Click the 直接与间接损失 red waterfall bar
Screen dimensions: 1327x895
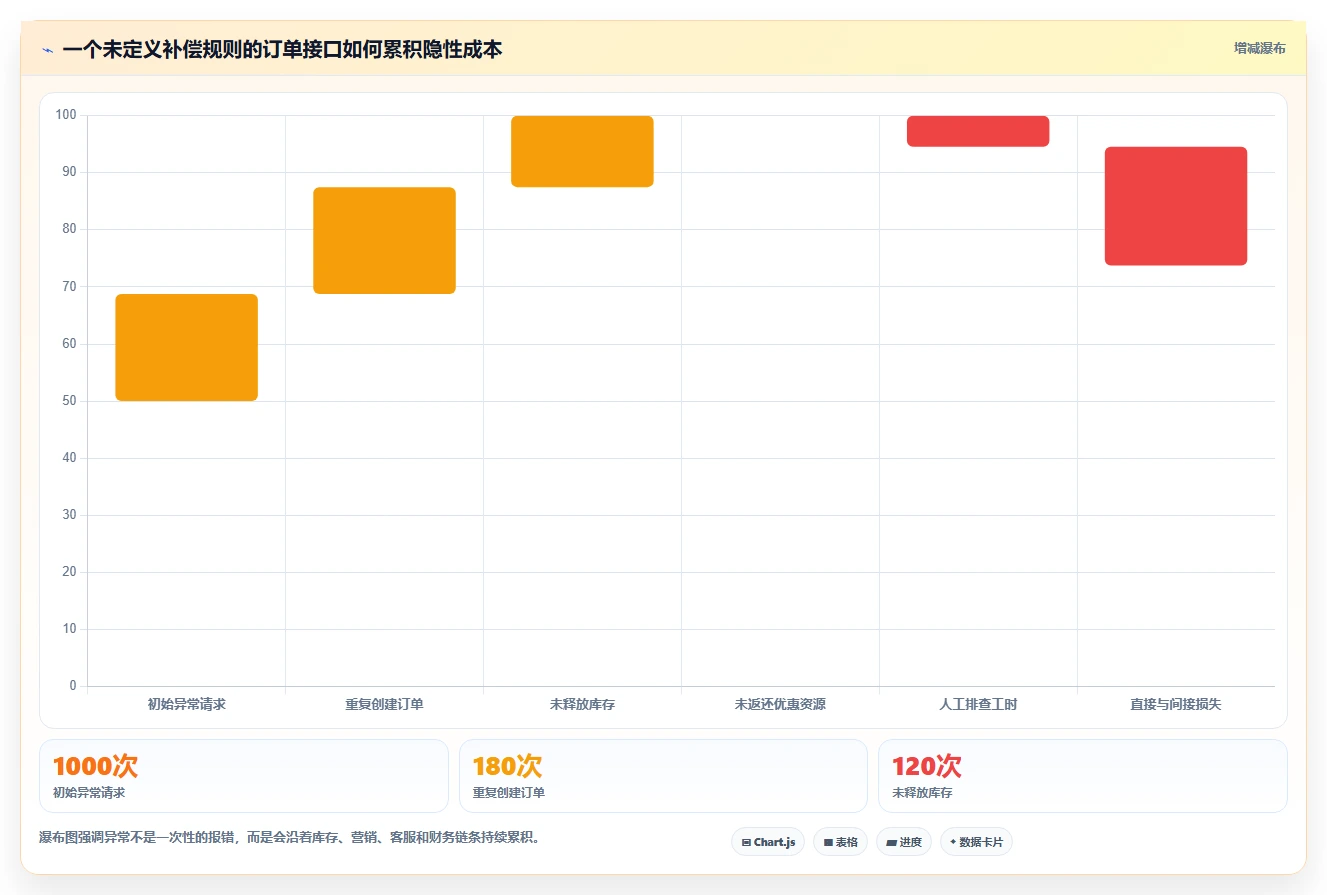pos(1176,206)
